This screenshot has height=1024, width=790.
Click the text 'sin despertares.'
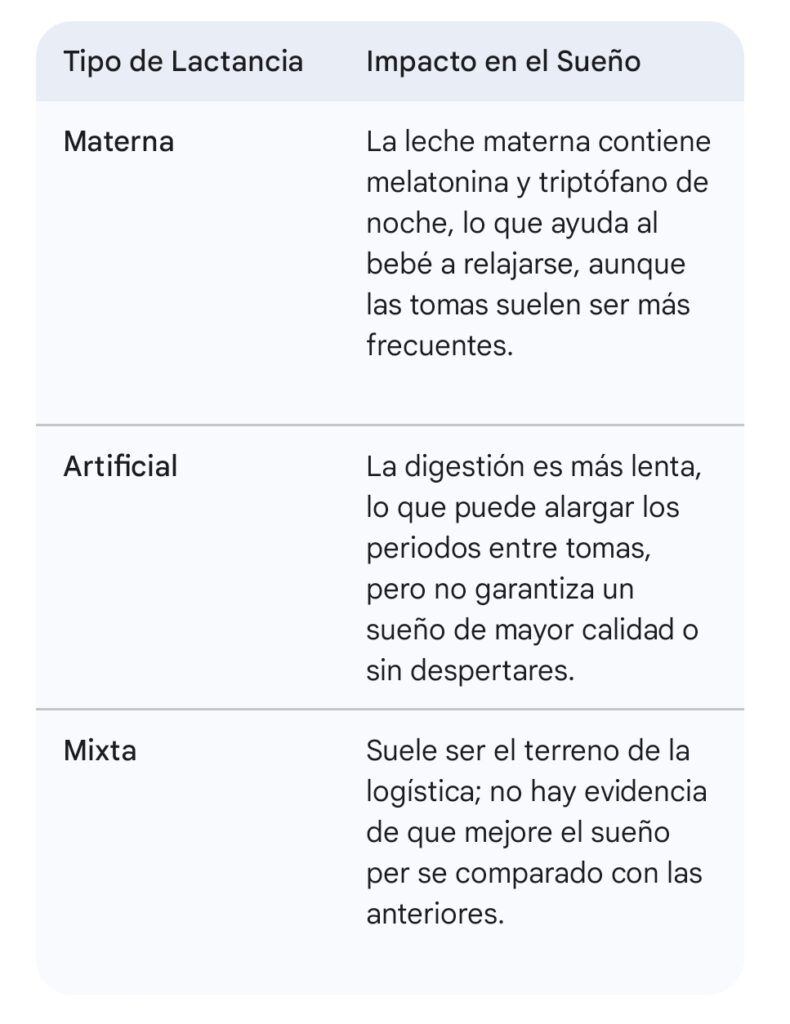click(470, 670)
